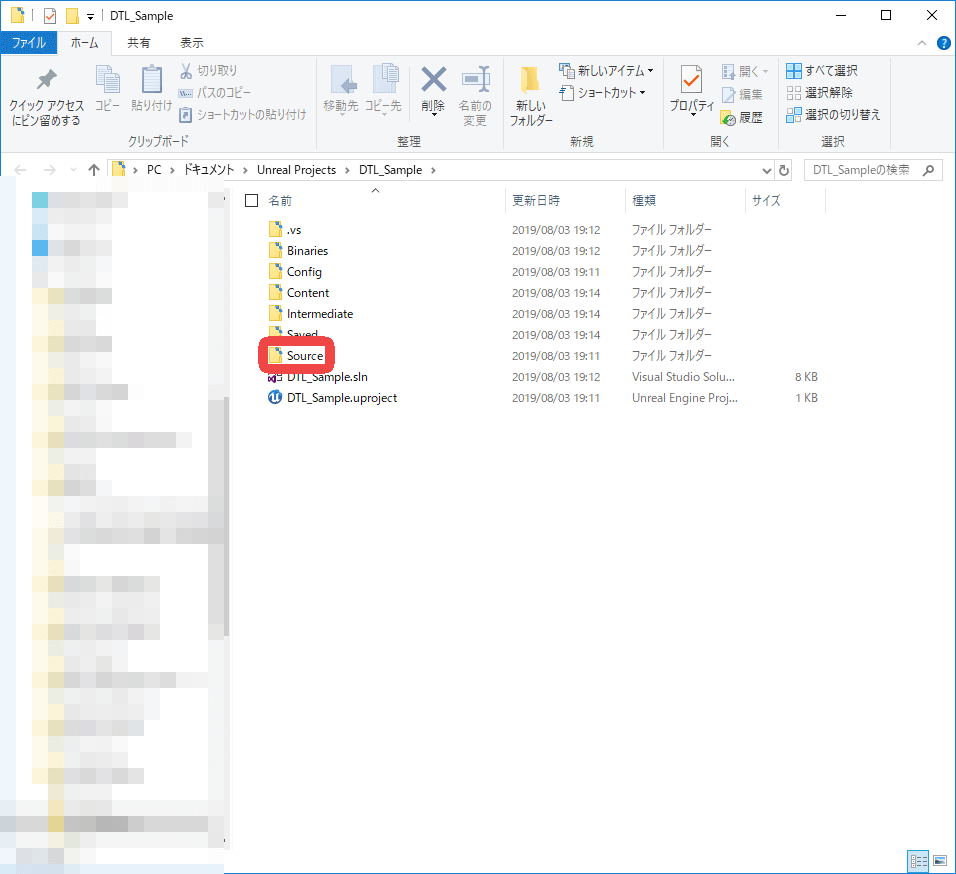Select the DTL_Sample.uproject Unreal file
956x874 pixels.
[341, 398]
